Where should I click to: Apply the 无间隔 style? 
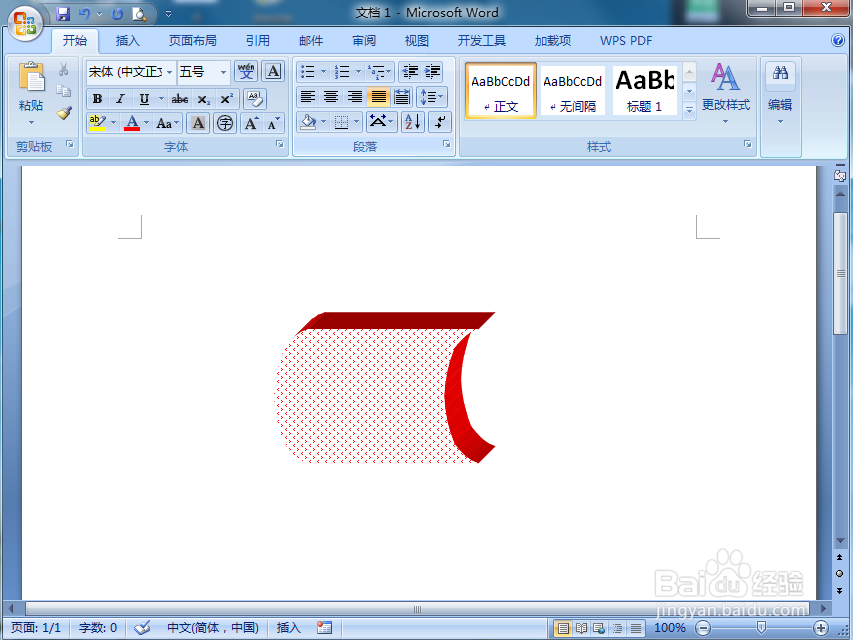tap(572, 90)
